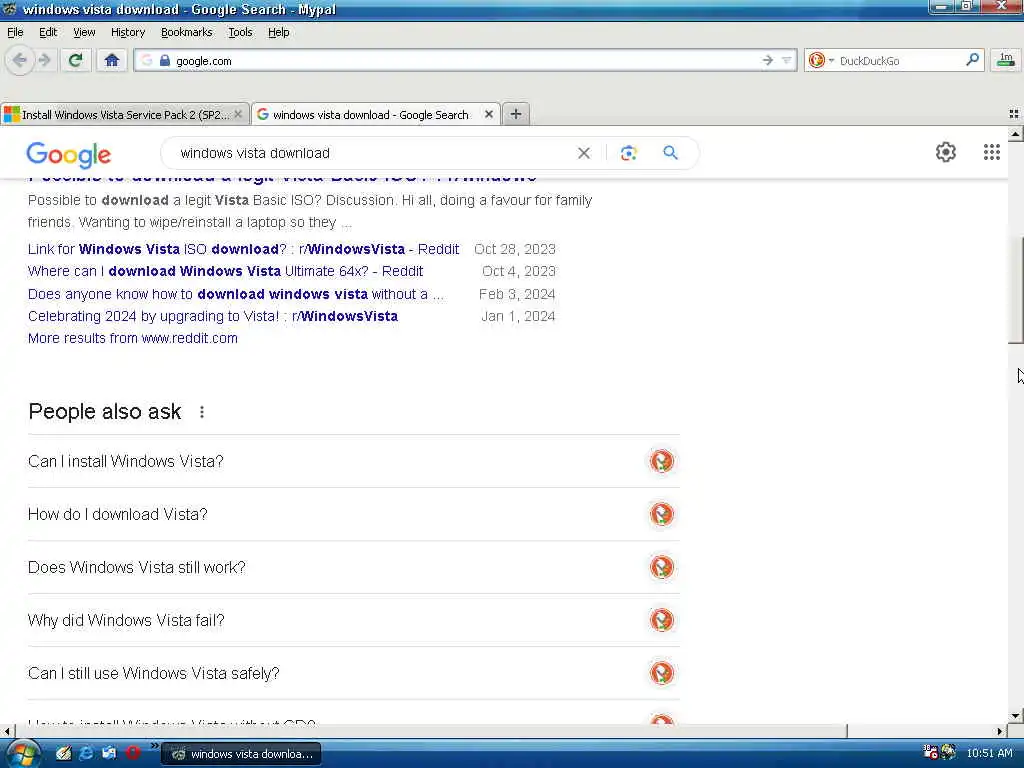This screenshot has width=1024, height=768.
Task: Click the list all tabs icon
Action: (1014, 114)
